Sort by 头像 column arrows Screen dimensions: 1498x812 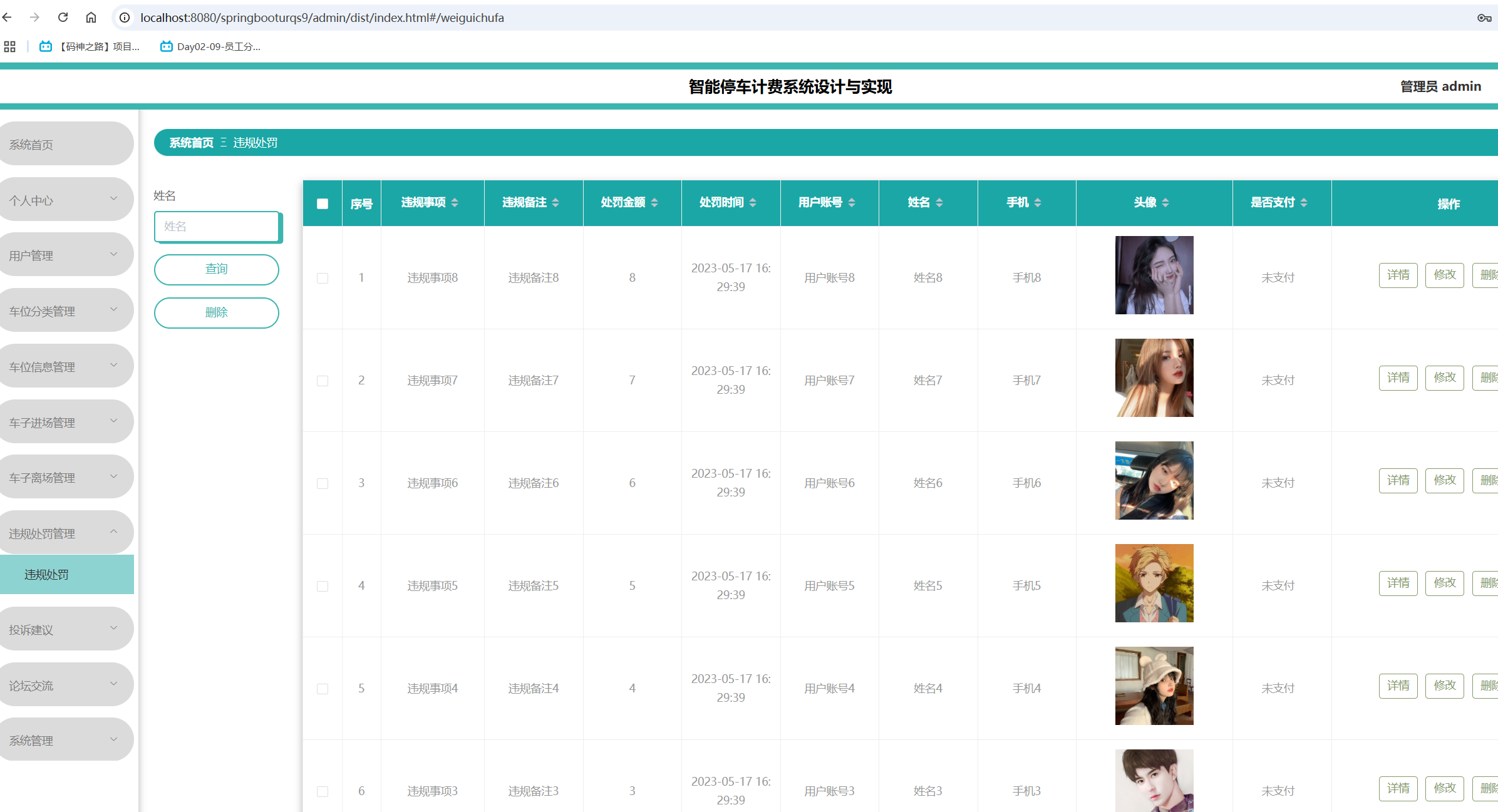[1165, 202]
